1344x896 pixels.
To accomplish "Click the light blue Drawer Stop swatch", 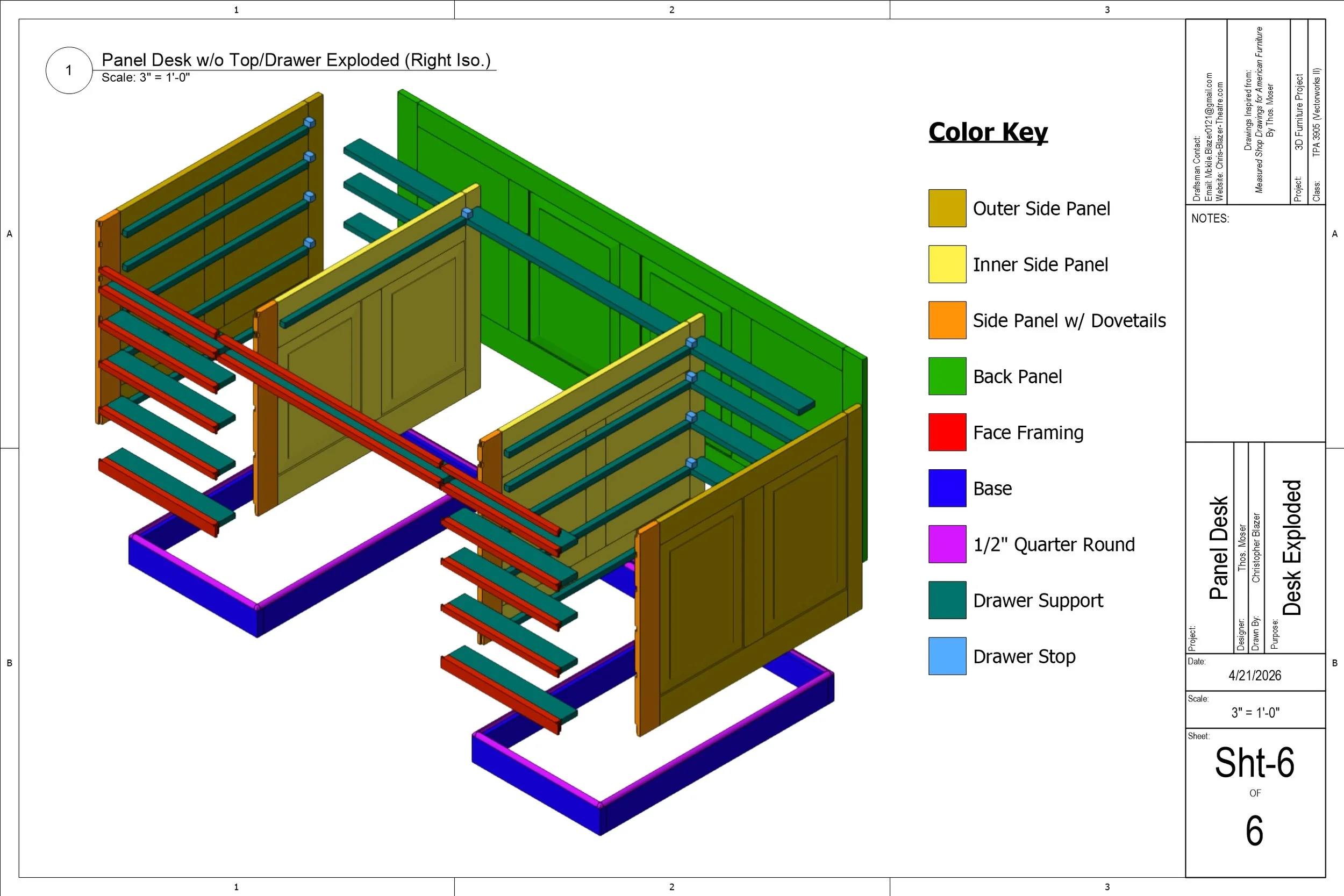I will pyautogui.click(x=947, y=656).
